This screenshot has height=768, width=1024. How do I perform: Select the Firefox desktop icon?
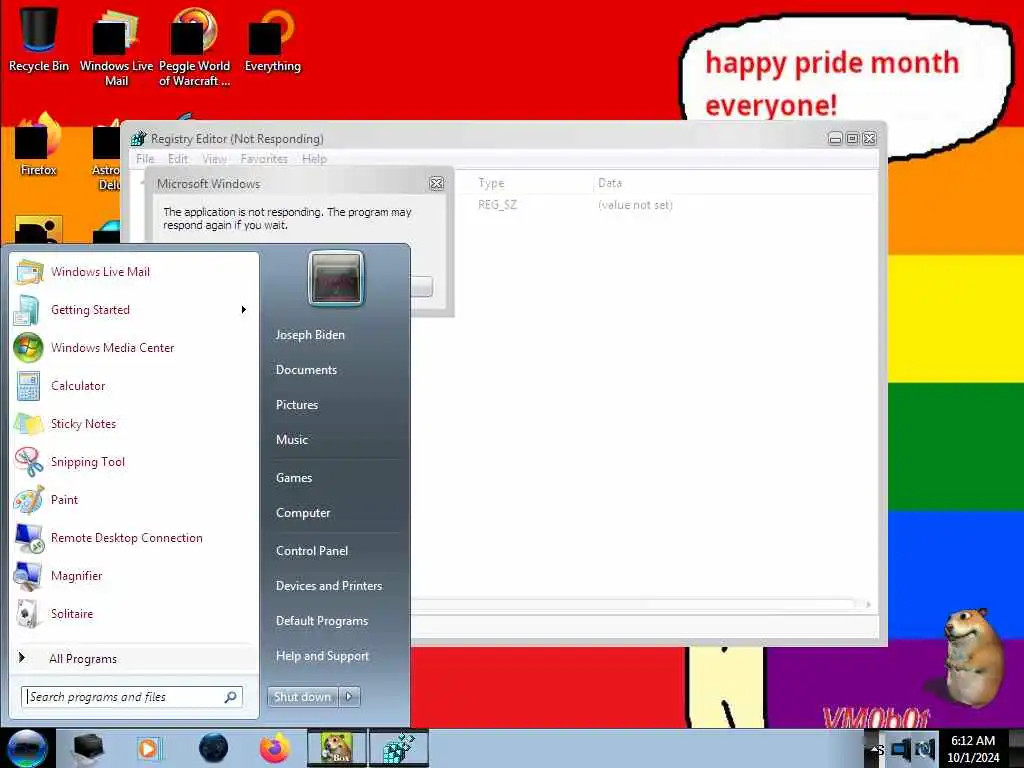(39, 145)
